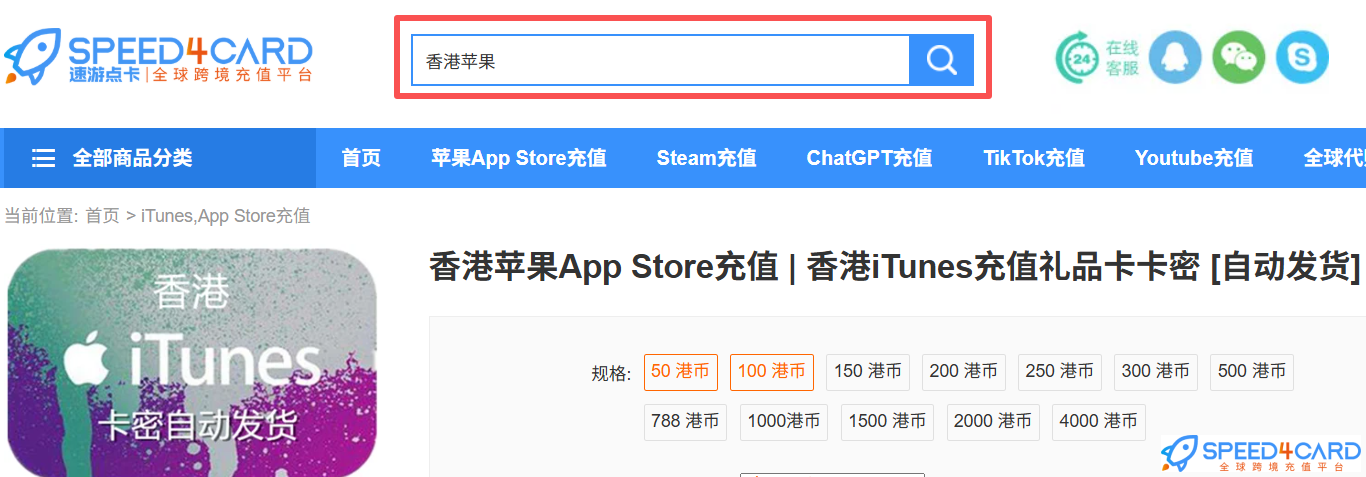The width and height of the screenshot is (1366, 477).
Task: Go to the 首页 nav item
Action: tap(361, 158)
